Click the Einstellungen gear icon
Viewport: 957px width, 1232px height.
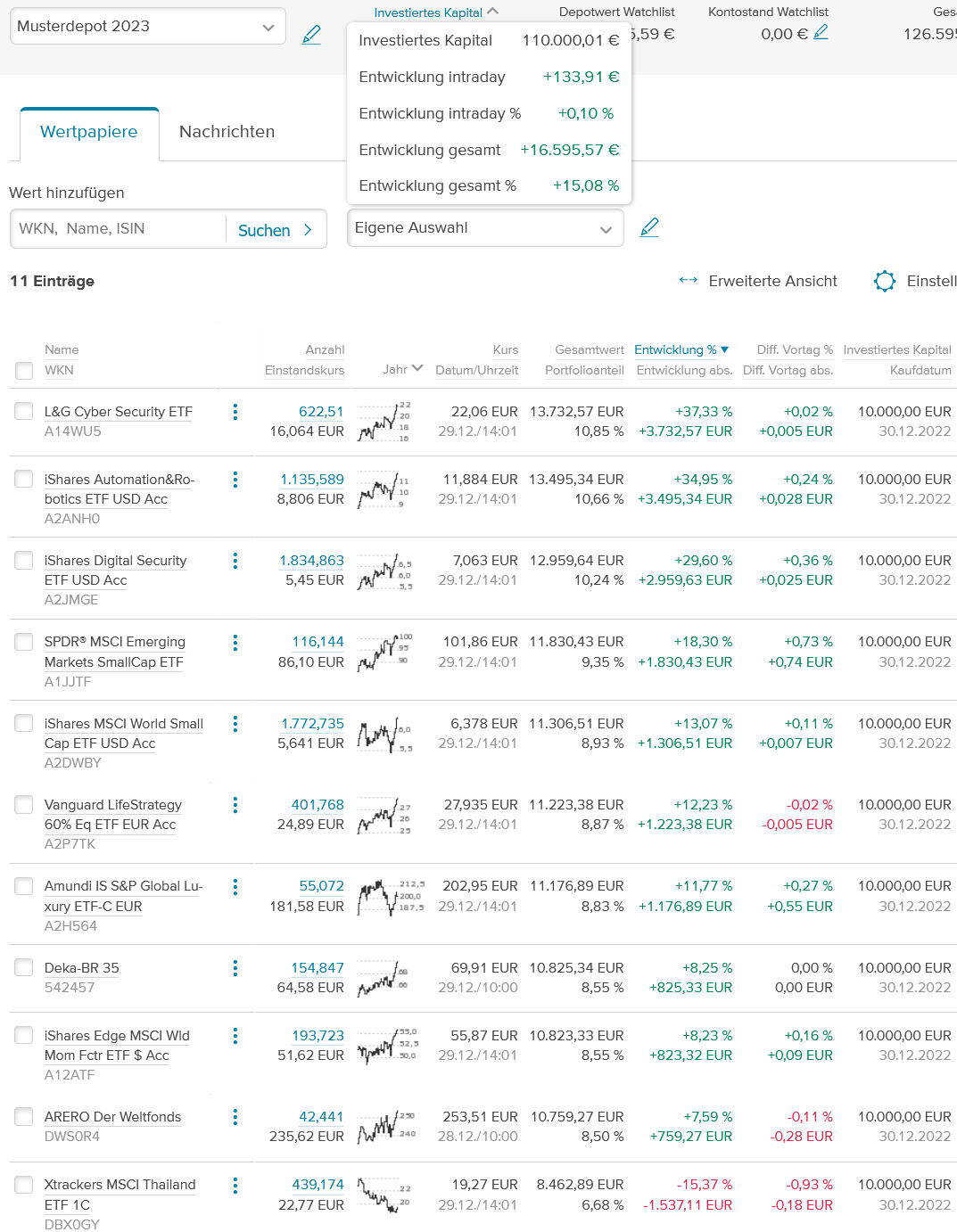point(884,281)
